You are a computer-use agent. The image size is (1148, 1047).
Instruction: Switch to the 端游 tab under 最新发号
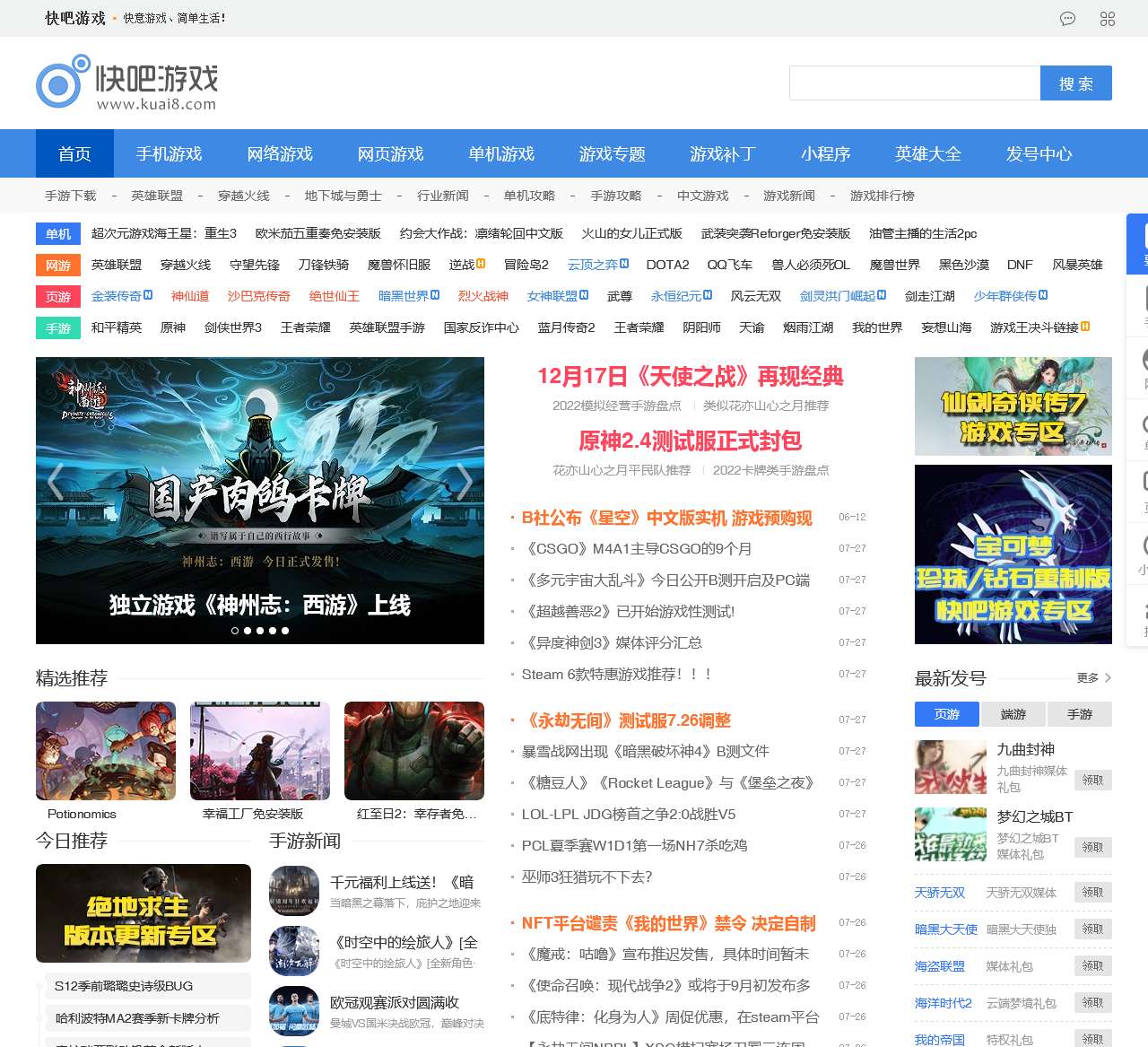(x=1013, y=714)
